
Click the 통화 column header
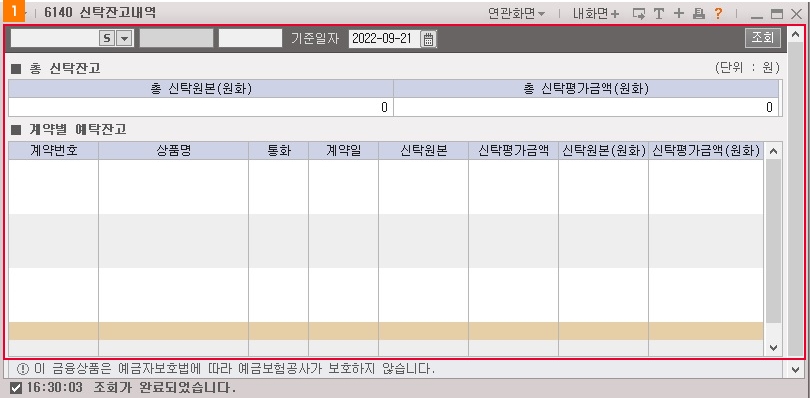pyautogui.click(x=279, y=150)
